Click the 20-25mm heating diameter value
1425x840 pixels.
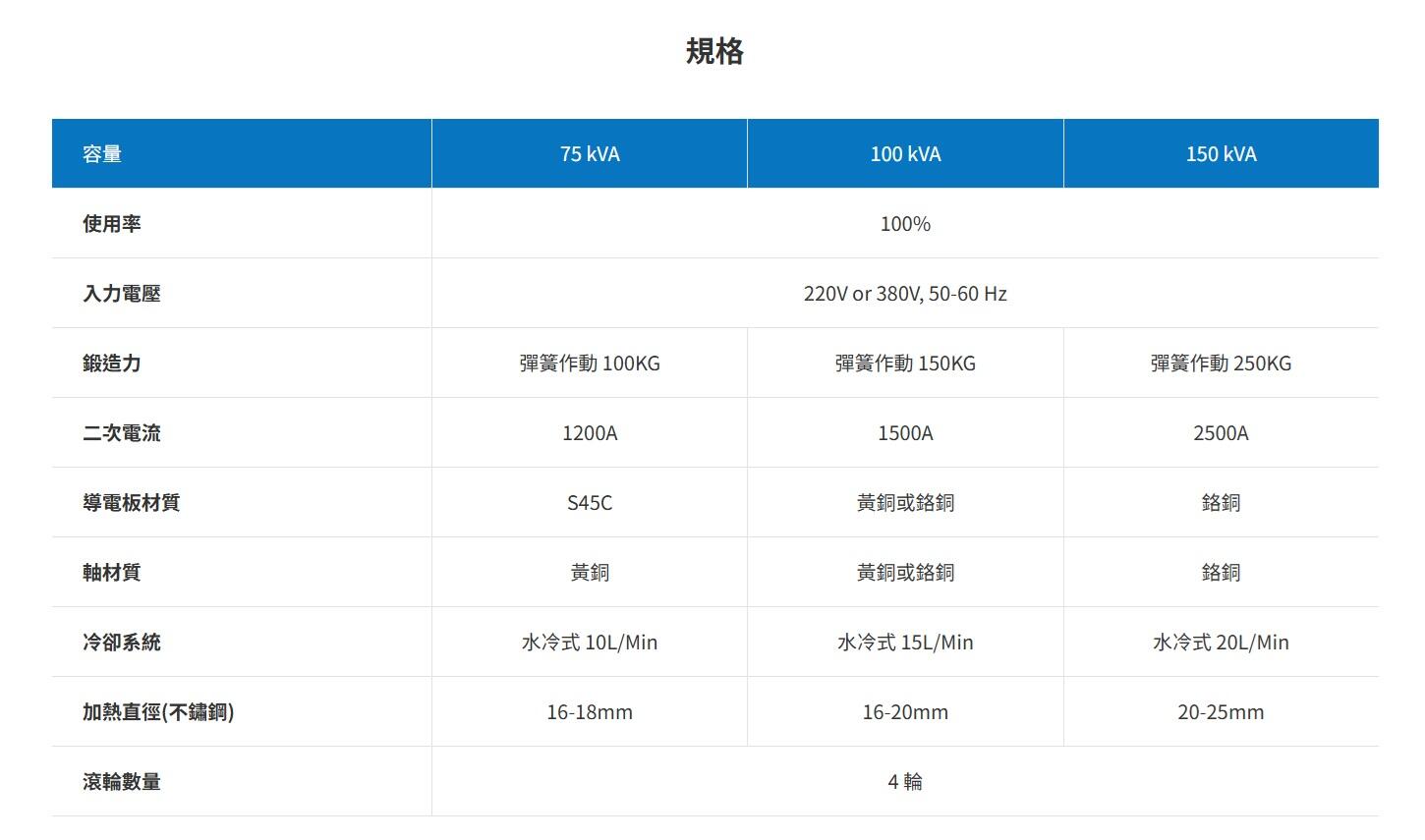(x=1221, y=712)
